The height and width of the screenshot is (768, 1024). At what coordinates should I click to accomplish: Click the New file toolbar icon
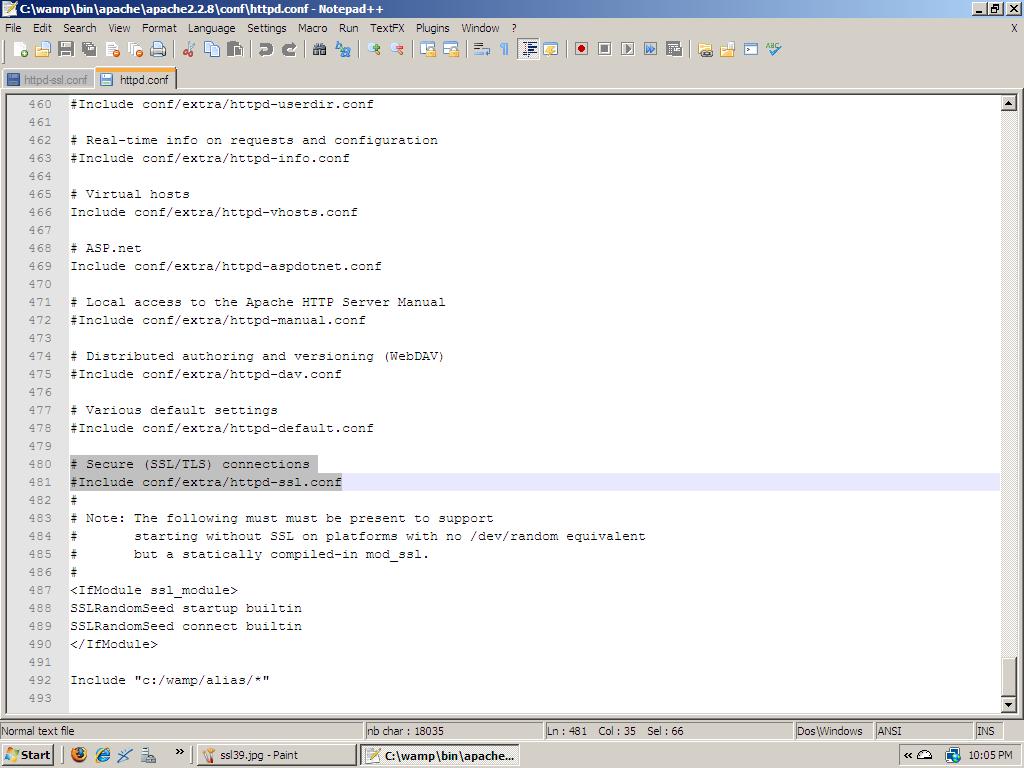[x=20, y=49]
